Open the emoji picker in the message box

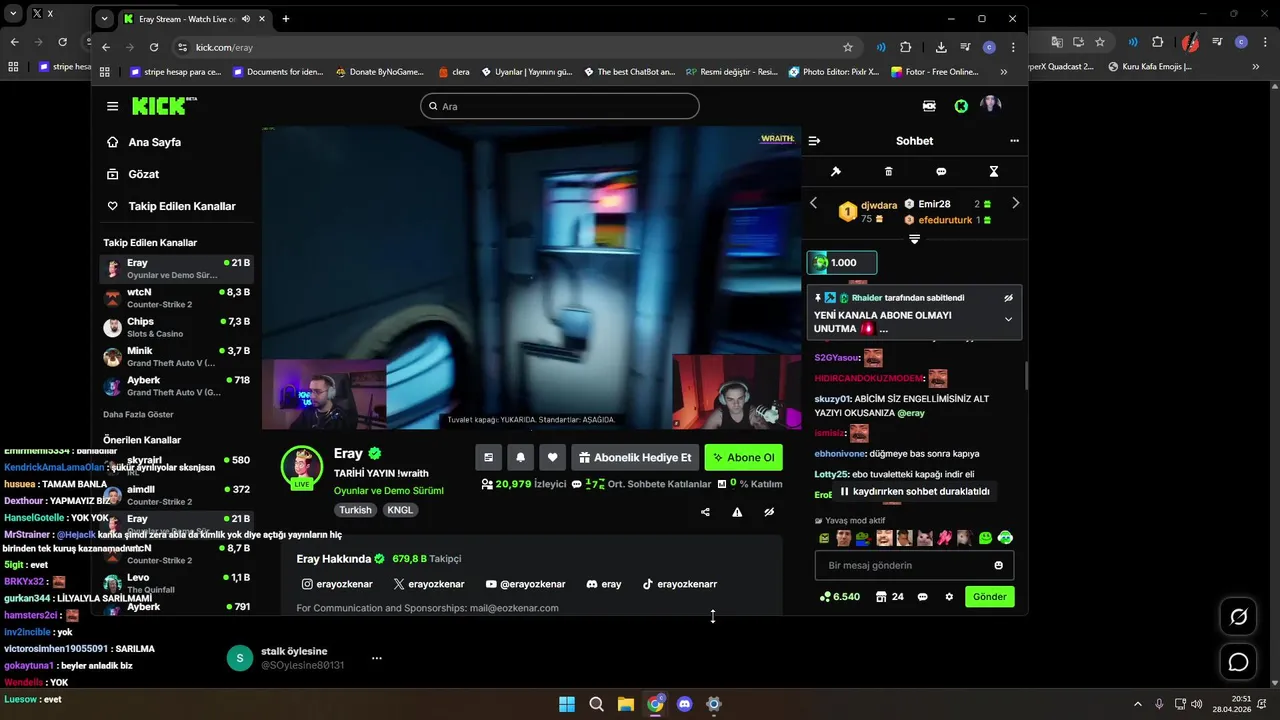tap(998, 565)
